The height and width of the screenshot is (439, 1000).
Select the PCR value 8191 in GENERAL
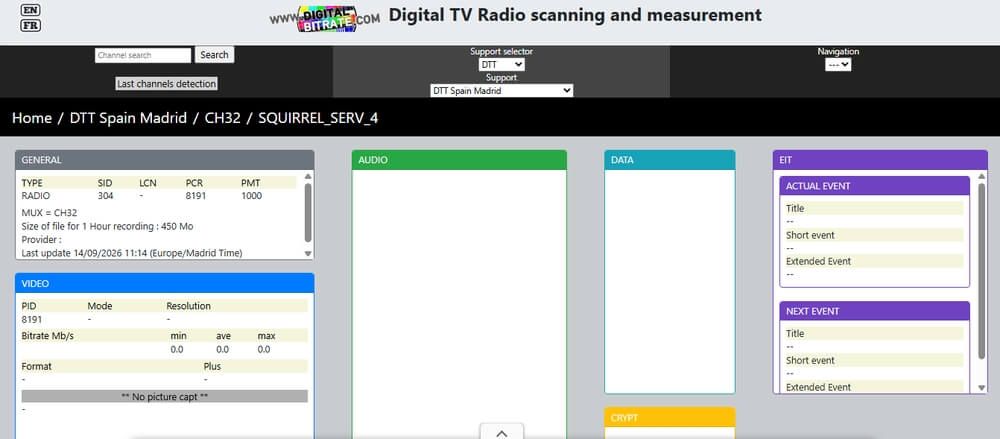pyautogui.click(x=196, y=196)
